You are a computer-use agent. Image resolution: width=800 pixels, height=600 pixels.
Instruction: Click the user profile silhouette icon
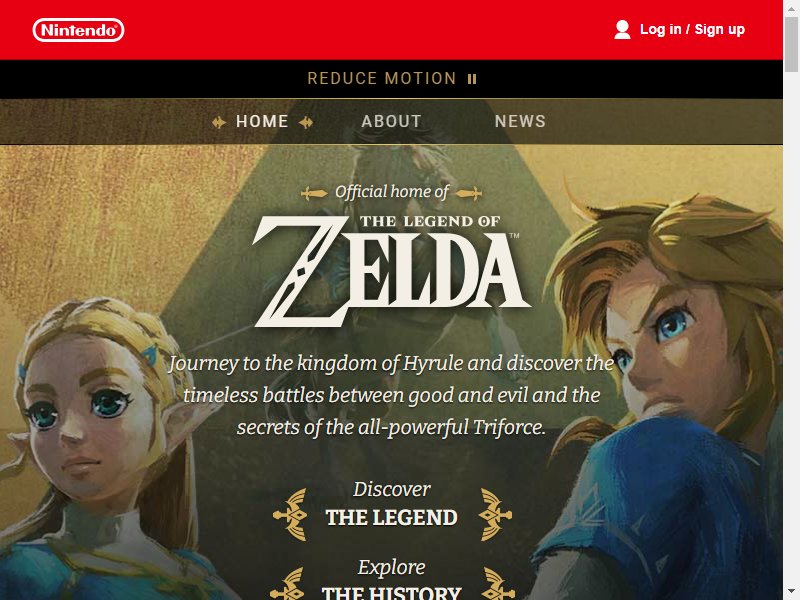622,30
